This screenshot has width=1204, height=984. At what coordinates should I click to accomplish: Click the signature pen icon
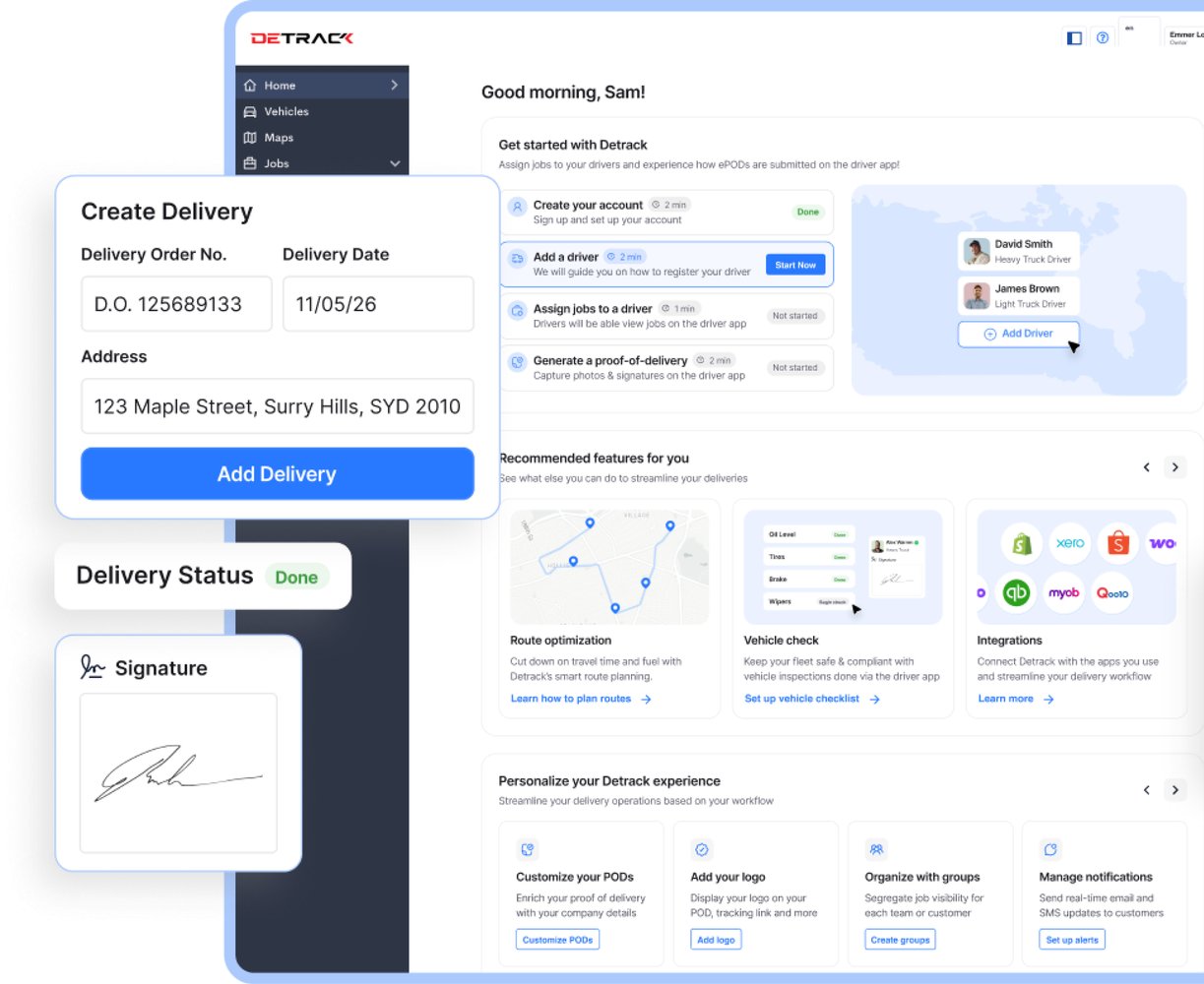tap(93, 668)
